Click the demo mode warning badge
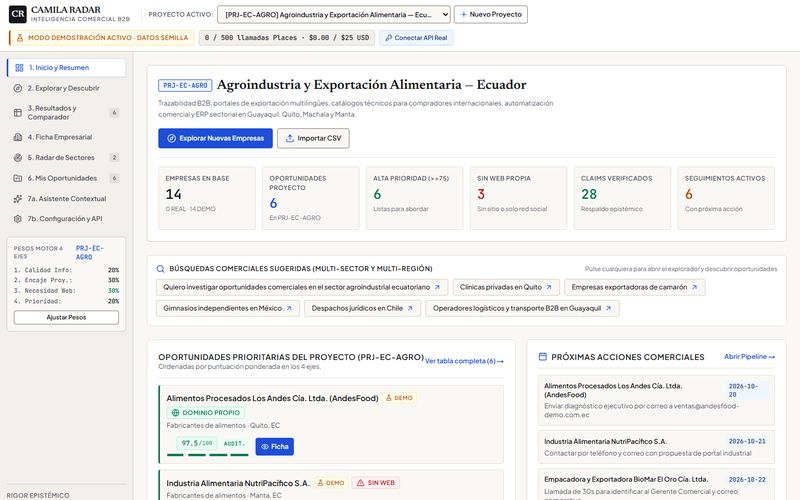 point(101,38)
